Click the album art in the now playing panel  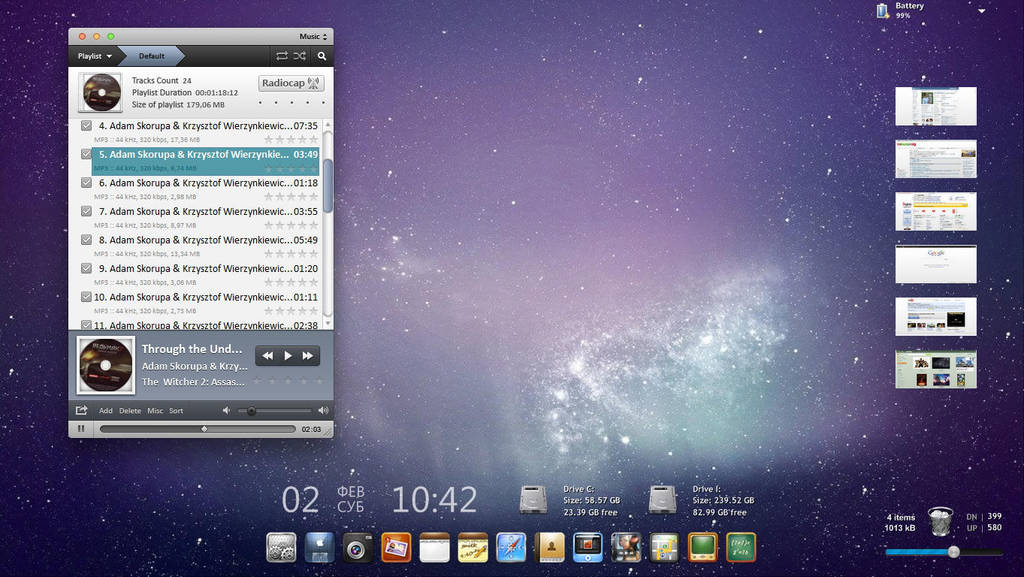[x=106, y=366]
